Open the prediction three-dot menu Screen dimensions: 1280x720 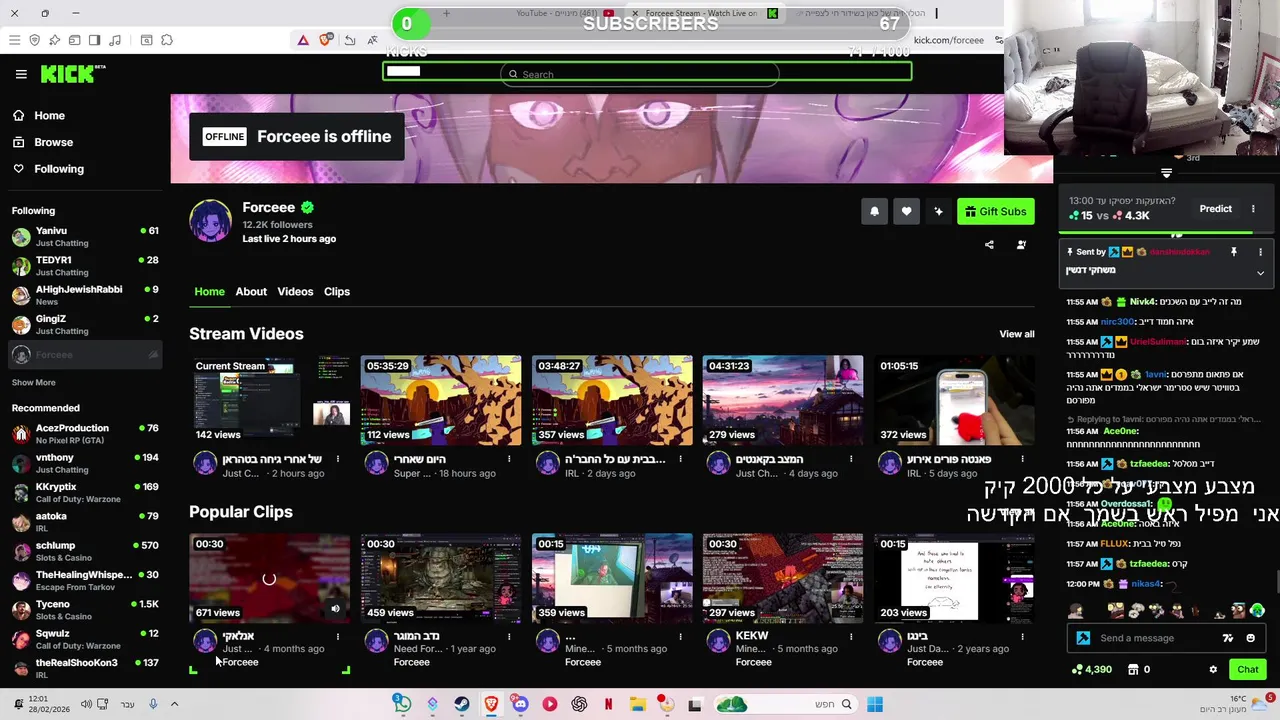pyautogui.click(x=1253, y=209)
